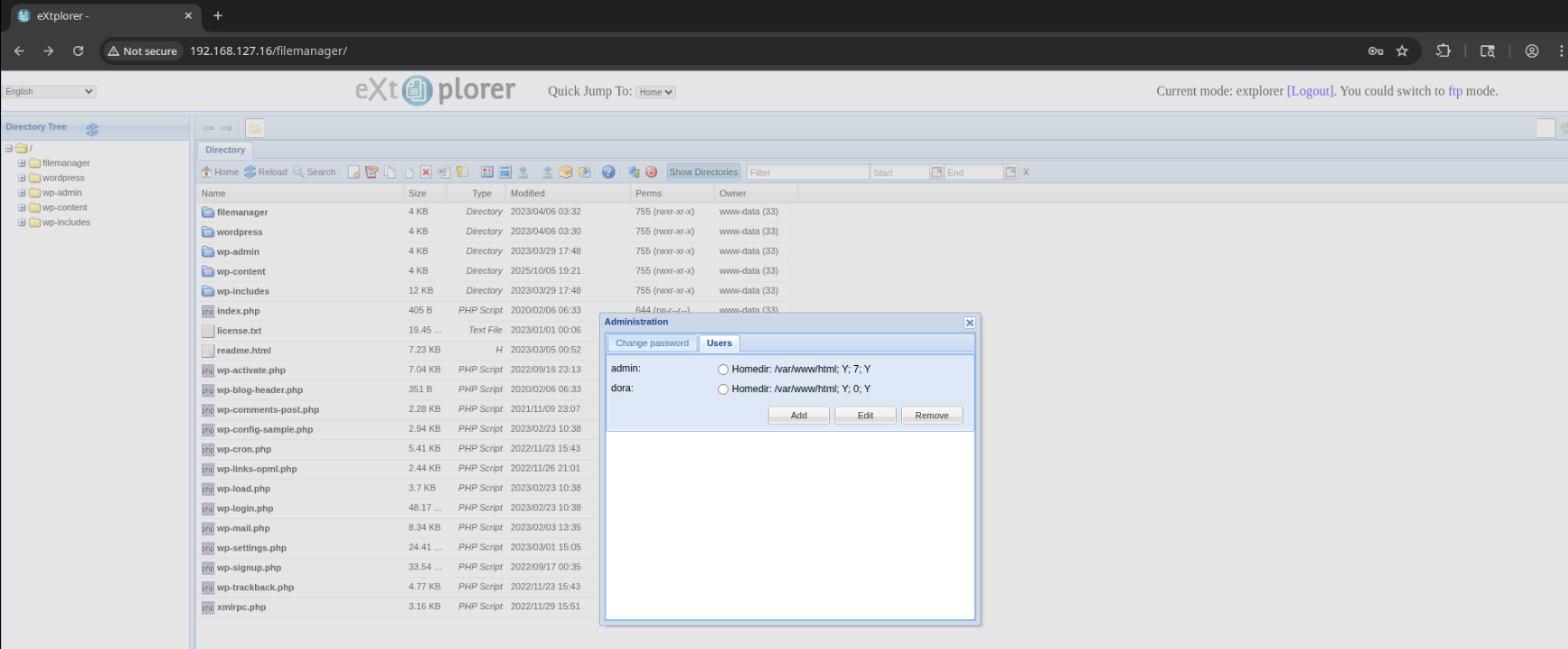Viewport: 1568px width, 649px height.
Task: Open the Quick Jump To dropdown
Action: pyautogui.click(x=655, y=92)
